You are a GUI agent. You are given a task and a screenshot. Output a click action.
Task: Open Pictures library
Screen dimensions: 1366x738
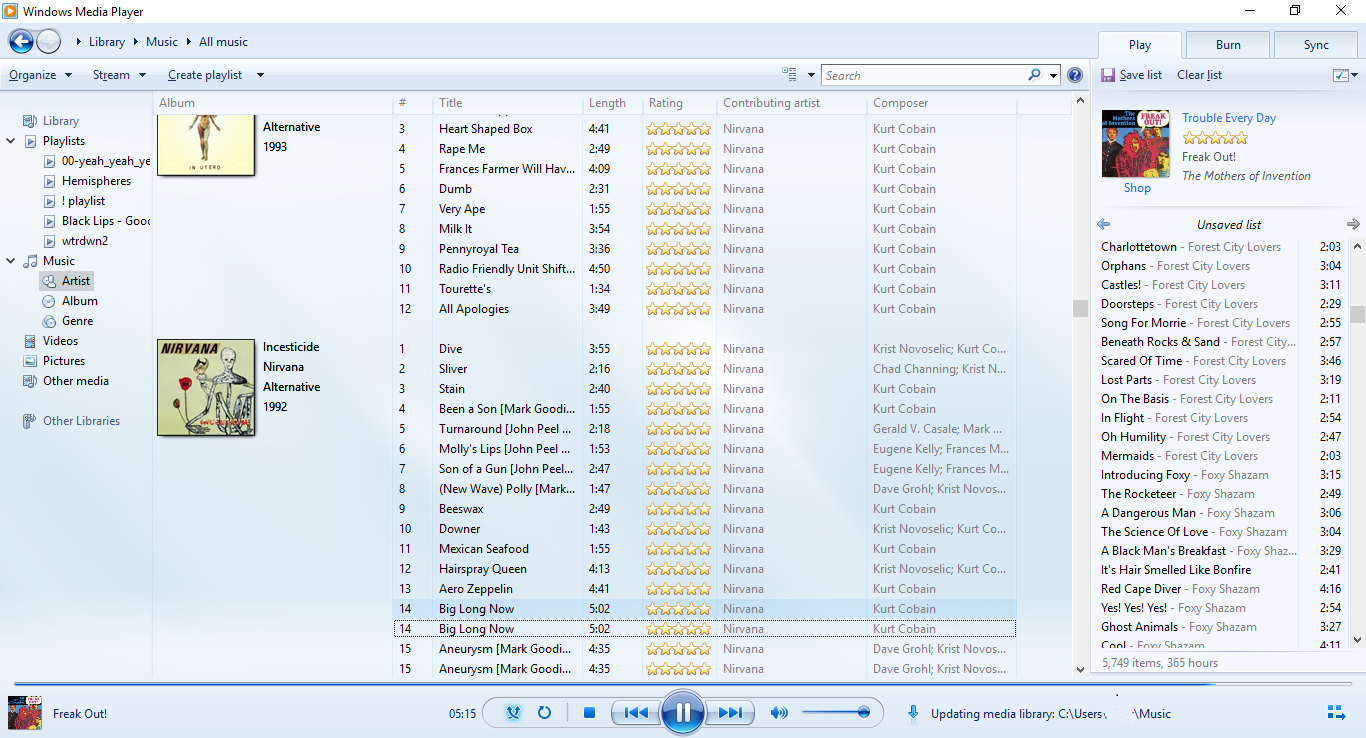click(x=64, y=361)
